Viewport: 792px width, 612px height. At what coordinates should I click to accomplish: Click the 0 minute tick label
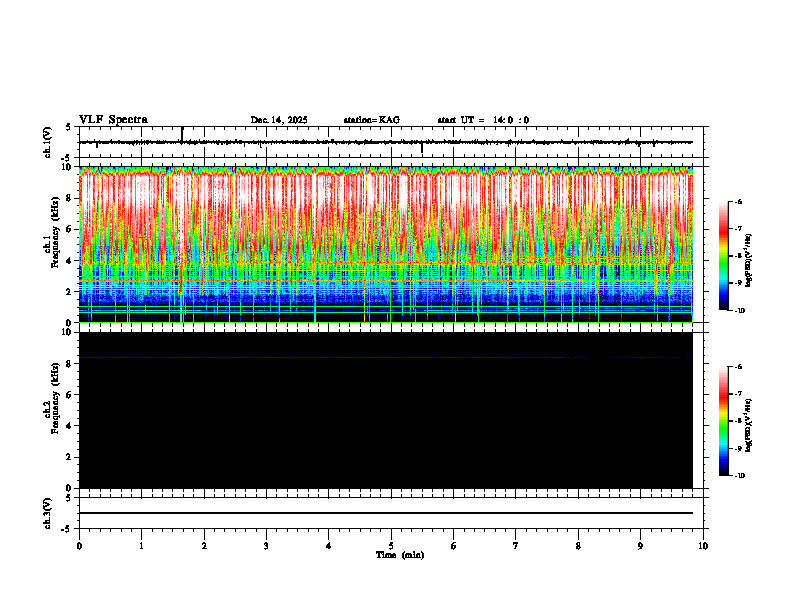point(79,546)
